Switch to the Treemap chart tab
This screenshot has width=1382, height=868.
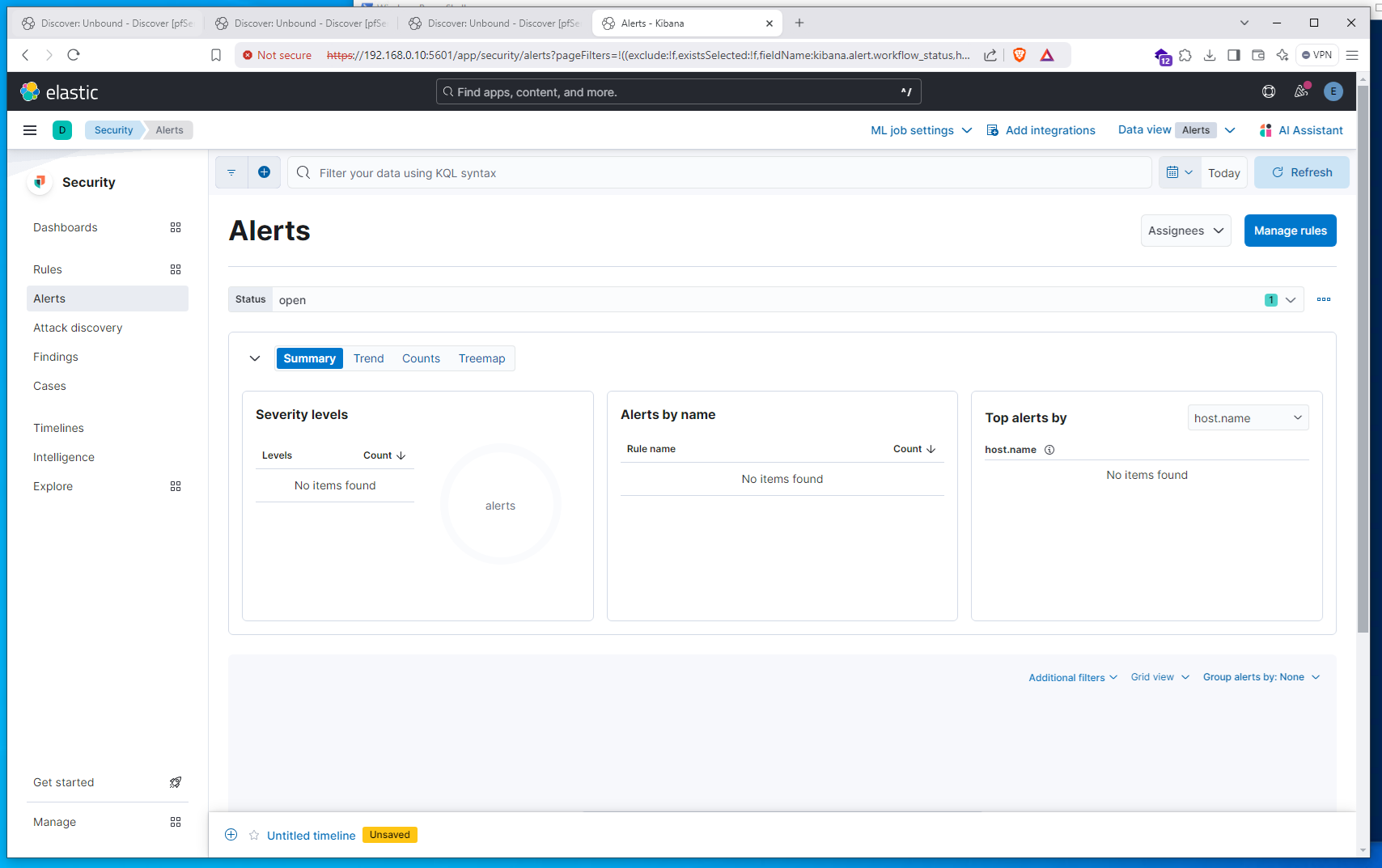482,358
